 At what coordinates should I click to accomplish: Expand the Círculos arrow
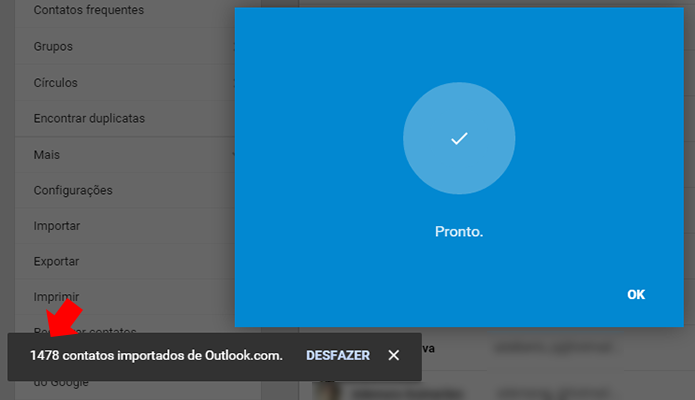tap(234, 82)
